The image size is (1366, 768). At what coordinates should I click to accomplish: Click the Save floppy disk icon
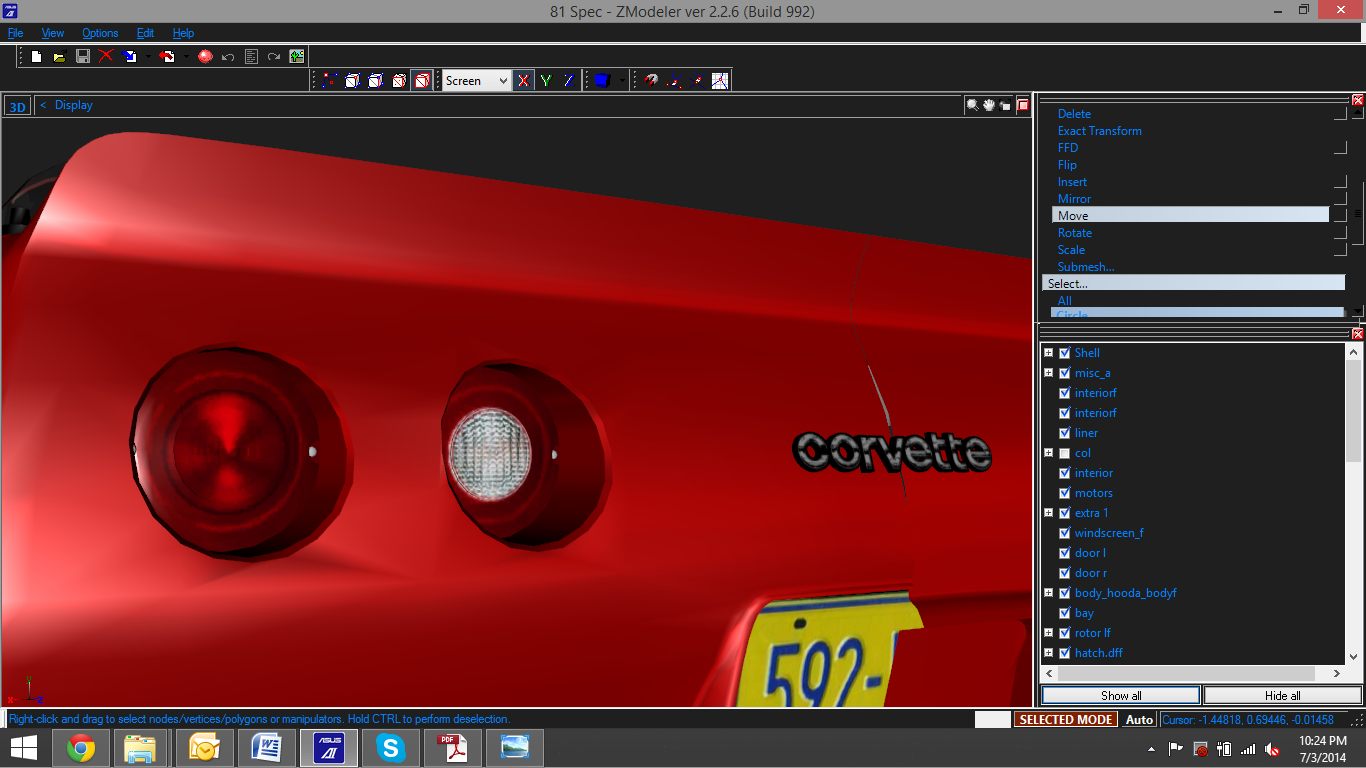[x=83, y=56]
